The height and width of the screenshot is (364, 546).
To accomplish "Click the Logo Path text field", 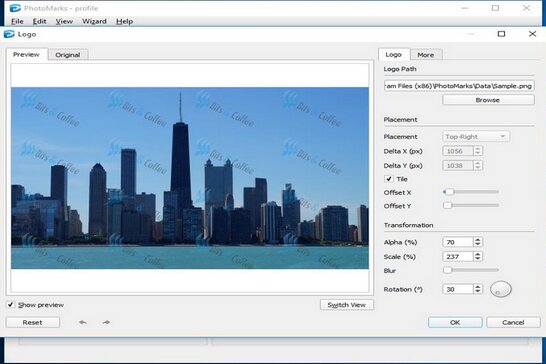I will coord(459,86).
